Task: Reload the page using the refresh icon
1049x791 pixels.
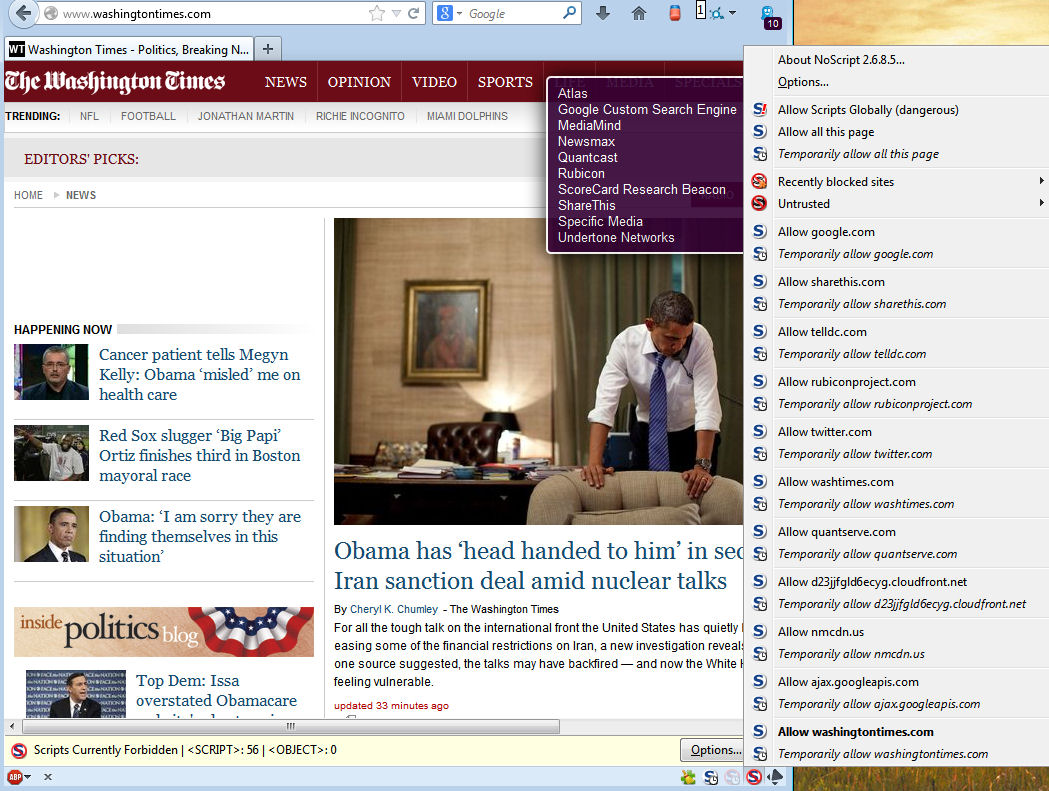Action: point(414,14)
